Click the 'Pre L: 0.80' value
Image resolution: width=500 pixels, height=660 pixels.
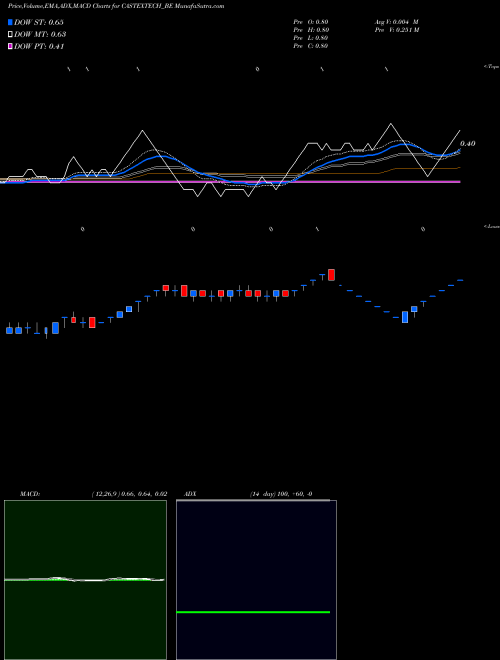(311, 38)
